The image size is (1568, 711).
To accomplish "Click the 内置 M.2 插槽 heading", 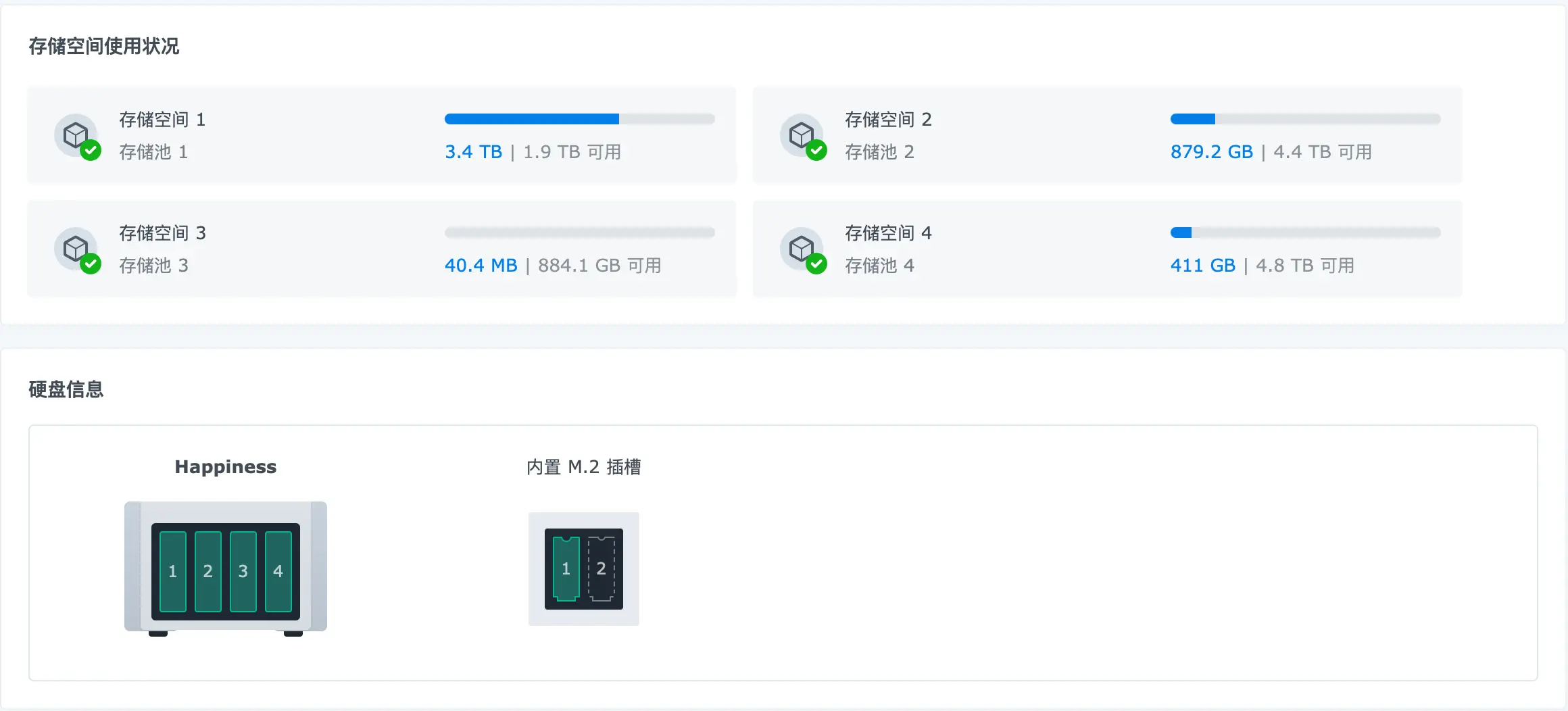I will click(x=583, y=467).
